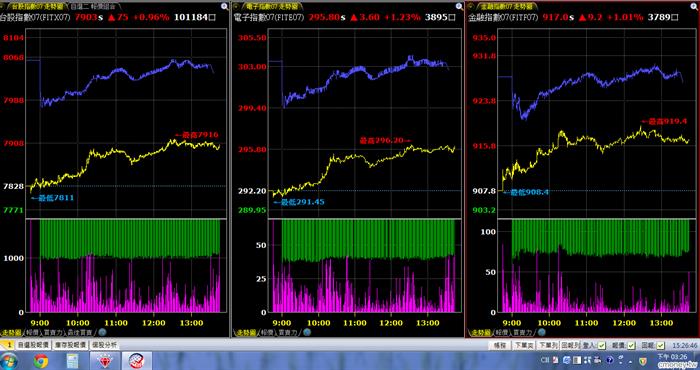700x370 pixels.
Task: Open the Windows Start menu
Action: pos(9,361)
